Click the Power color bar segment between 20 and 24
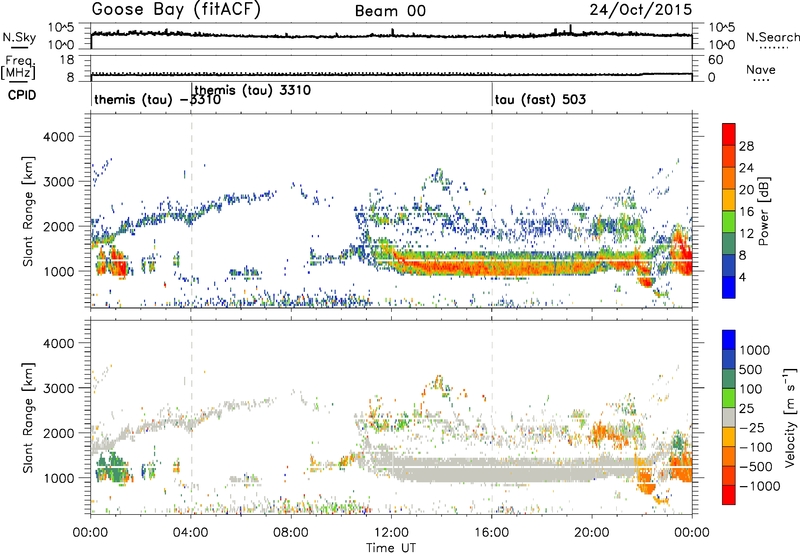This screenshot has height=554, width=800. coord(729,179)
